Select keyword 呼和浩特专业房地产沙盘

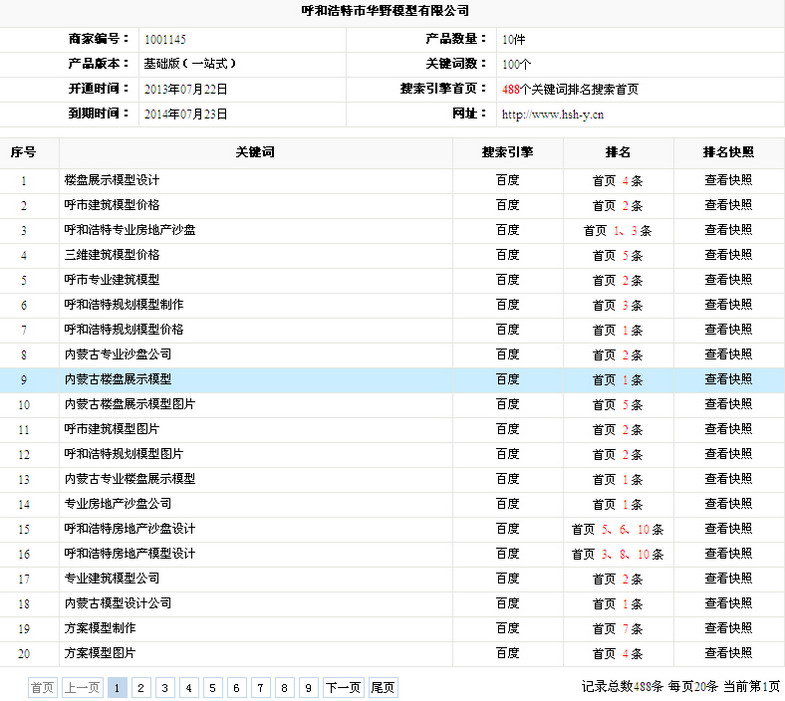click(130, 230)
